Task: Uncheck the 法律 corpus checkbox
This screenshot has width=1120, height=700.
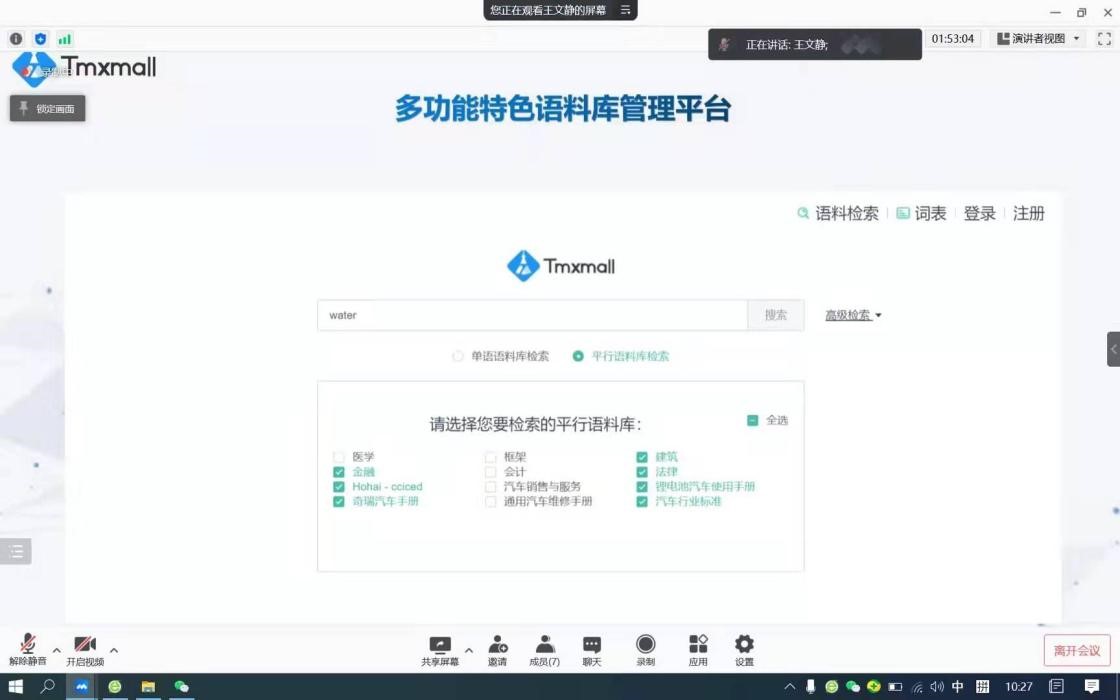Action: [642, 472]
